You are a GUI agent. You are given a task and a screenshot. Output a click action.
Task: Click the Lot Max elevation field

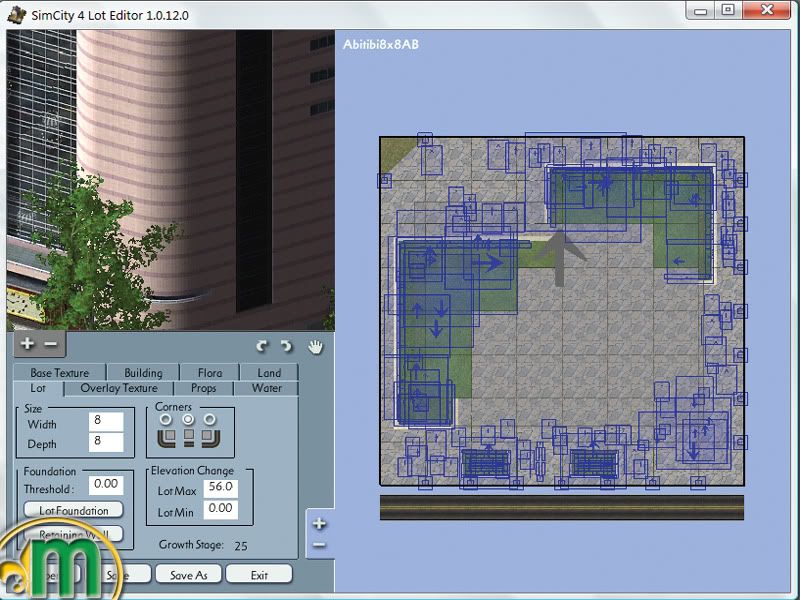point(218,487)
